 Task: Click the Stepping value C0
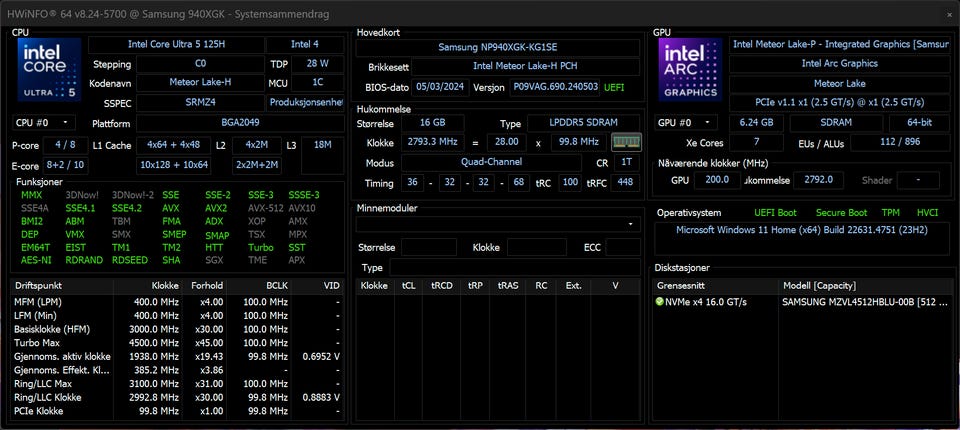pos(200,64)
